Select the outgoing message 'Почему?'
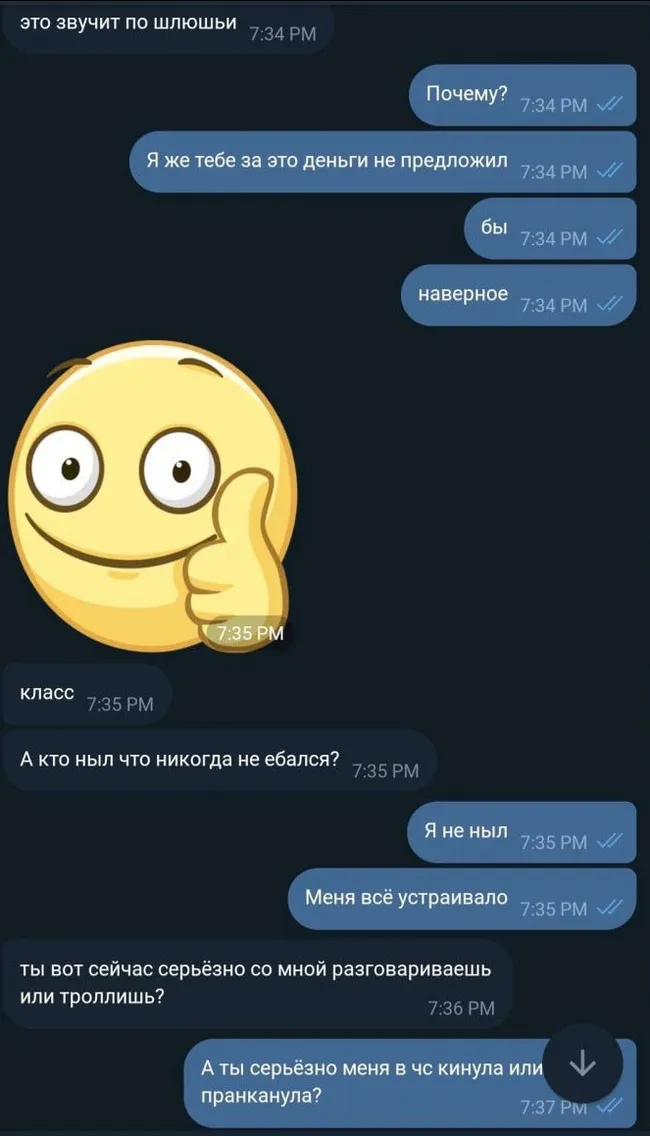This screenshot has width=650, height=1136. (x=522, y=95)
